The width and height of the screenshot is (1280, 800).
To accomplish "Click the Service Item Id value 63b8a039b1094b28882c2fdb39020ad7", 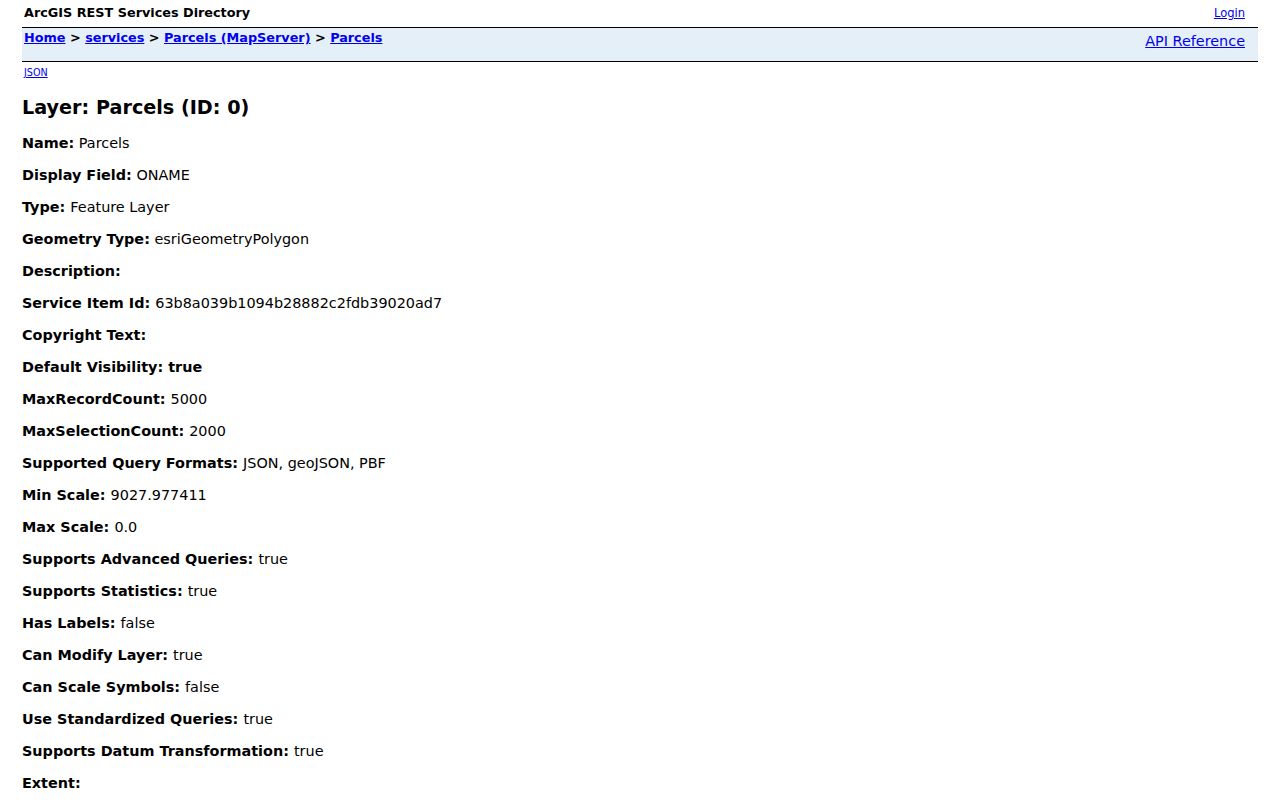I will (x=298, y=303).
